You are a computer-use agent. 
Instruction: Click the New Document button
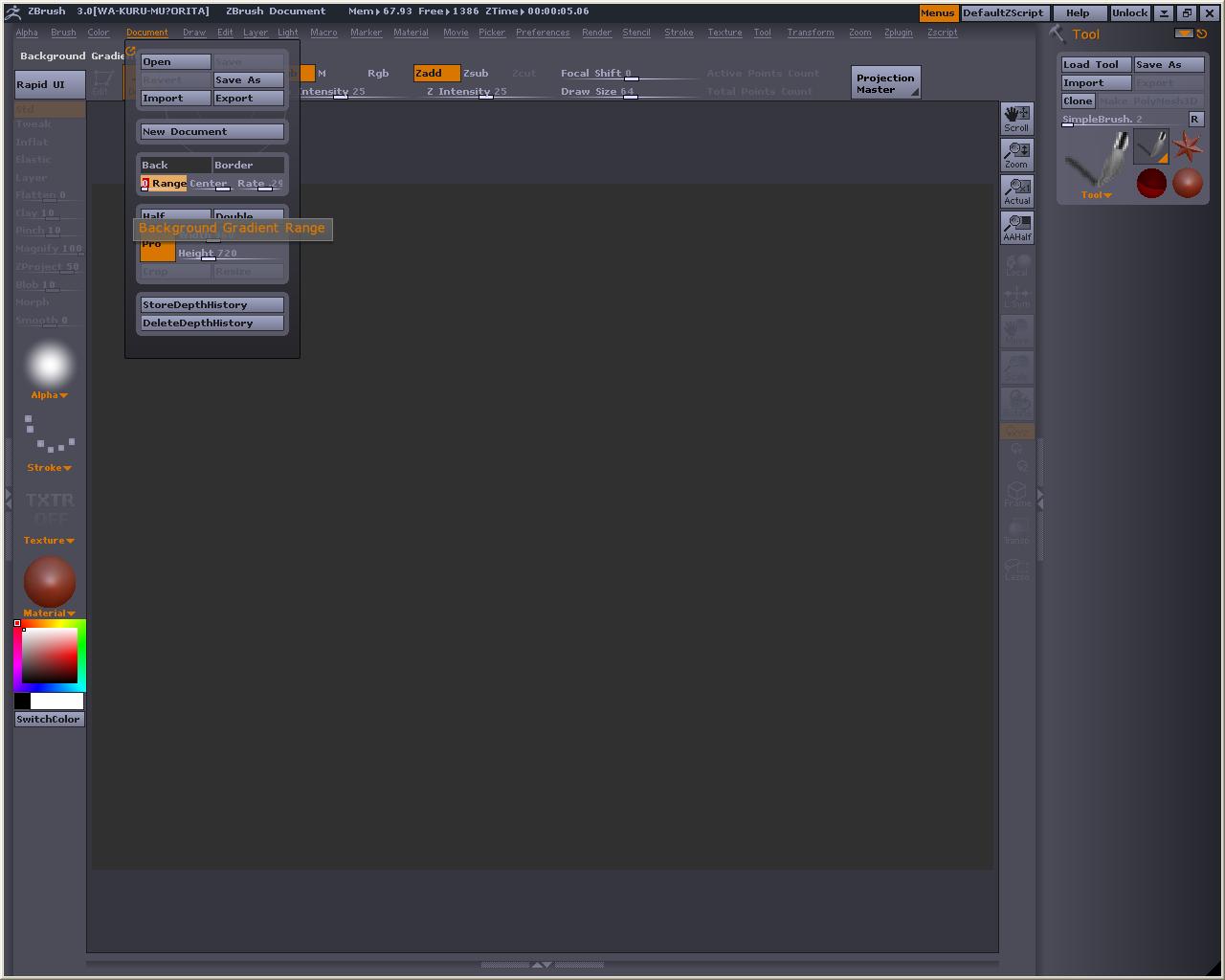pos(212,132)
